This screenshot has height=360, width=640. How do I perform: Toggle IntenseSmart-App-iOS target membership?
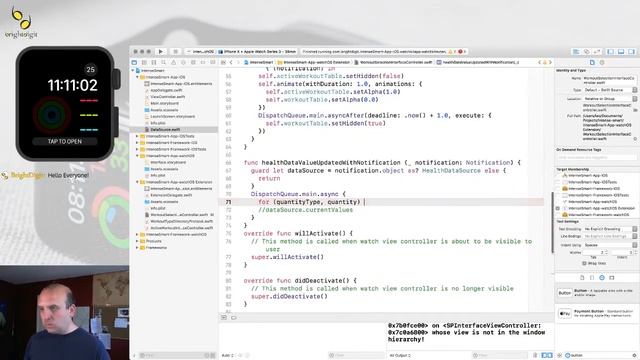(x=558, y=176)
